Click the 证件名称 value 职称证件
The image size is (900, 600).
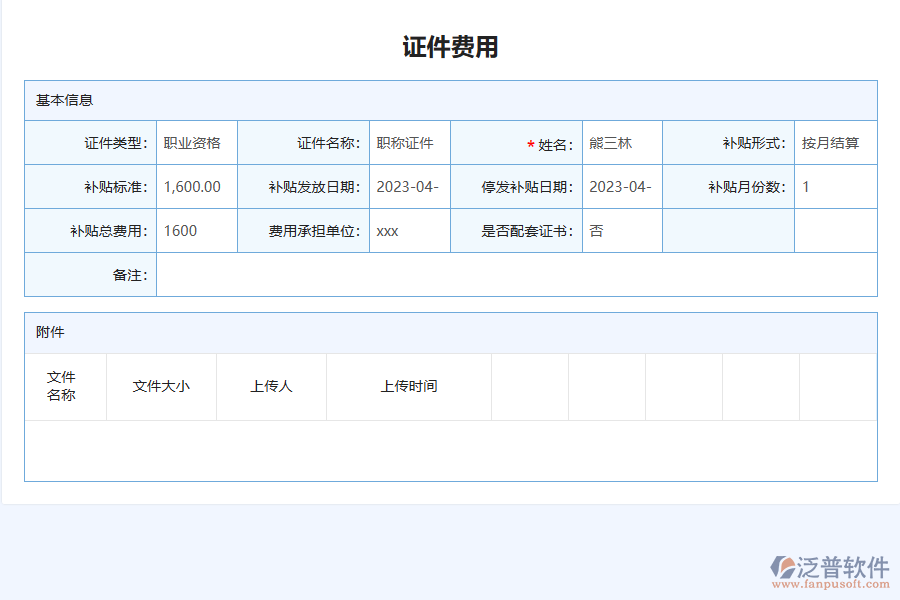[405, 142]
